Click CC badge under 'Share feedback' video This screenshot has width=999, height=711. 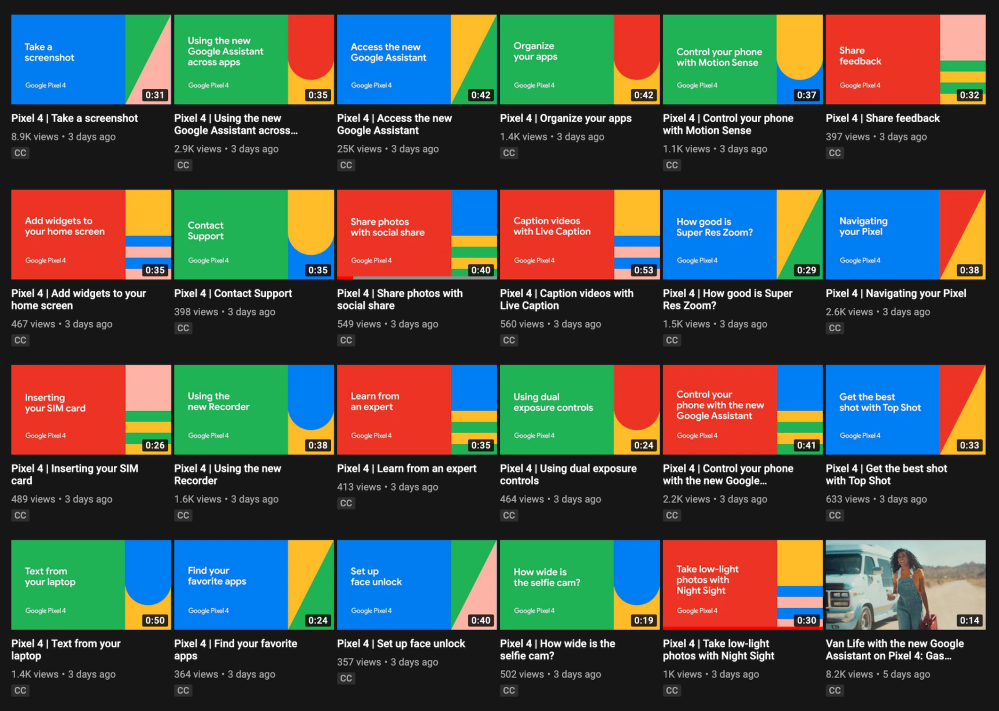tap(835, 153)
